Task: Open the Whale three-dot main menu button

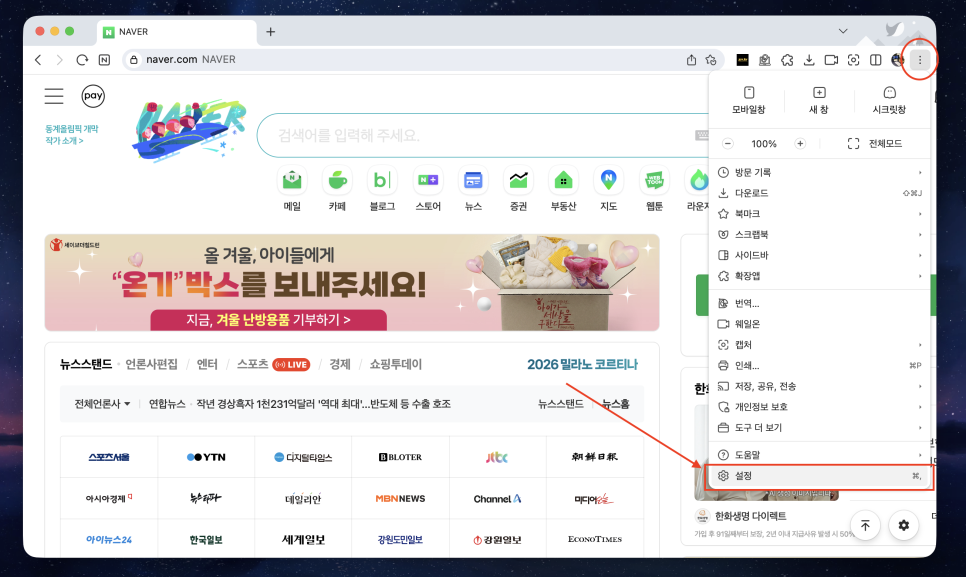Action: (x=919, y=60)
